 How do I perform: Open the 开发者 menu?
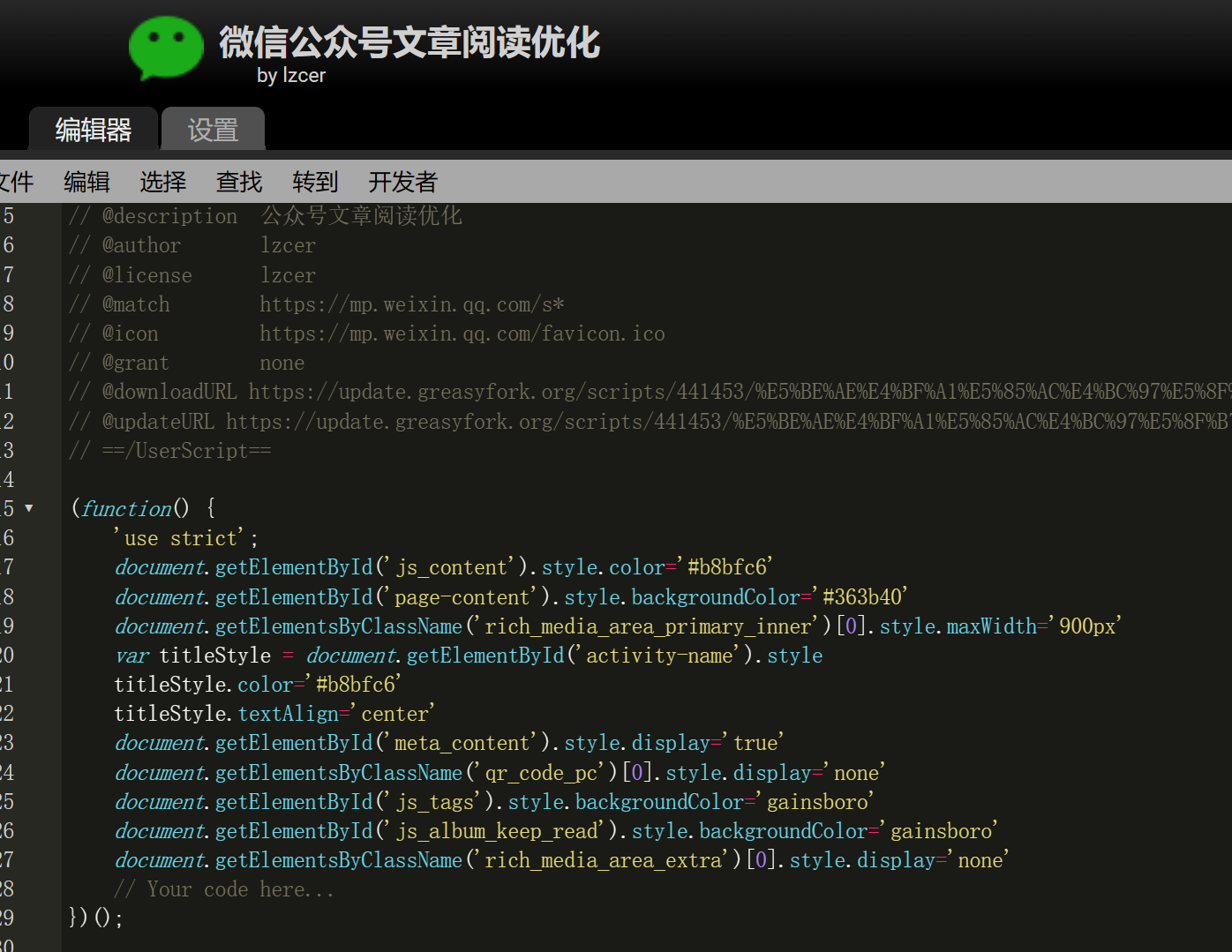(403, 182)
